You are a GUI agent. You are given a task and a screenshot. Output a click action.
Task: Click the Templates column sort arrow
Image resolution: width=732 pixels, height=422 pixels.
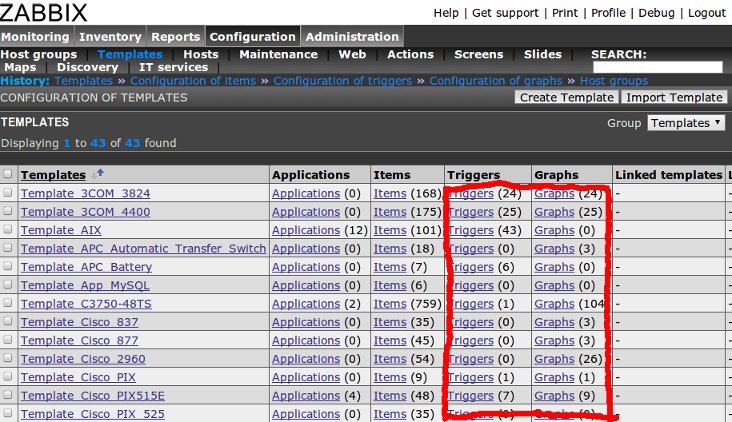point(98,175)
